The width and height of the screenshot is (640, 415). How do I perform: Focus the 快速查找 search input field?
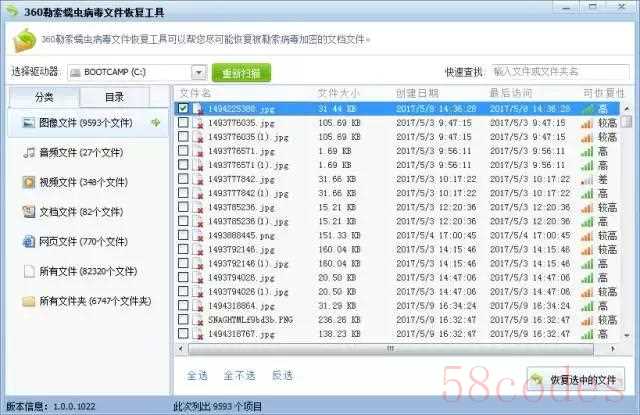(560, 72)
